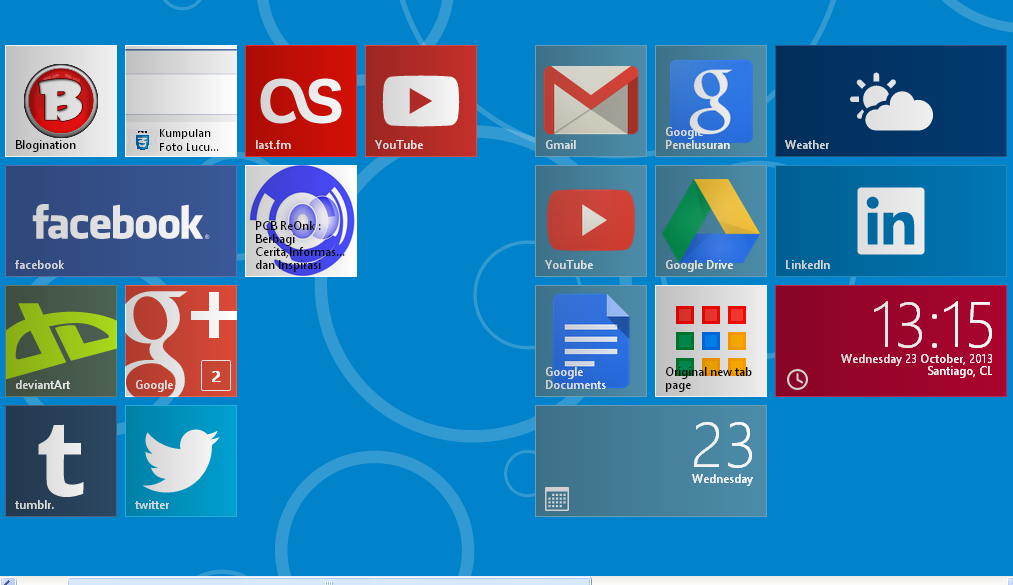
Task: Open the Original new tab page tile
Action: [x=711, y=341]
